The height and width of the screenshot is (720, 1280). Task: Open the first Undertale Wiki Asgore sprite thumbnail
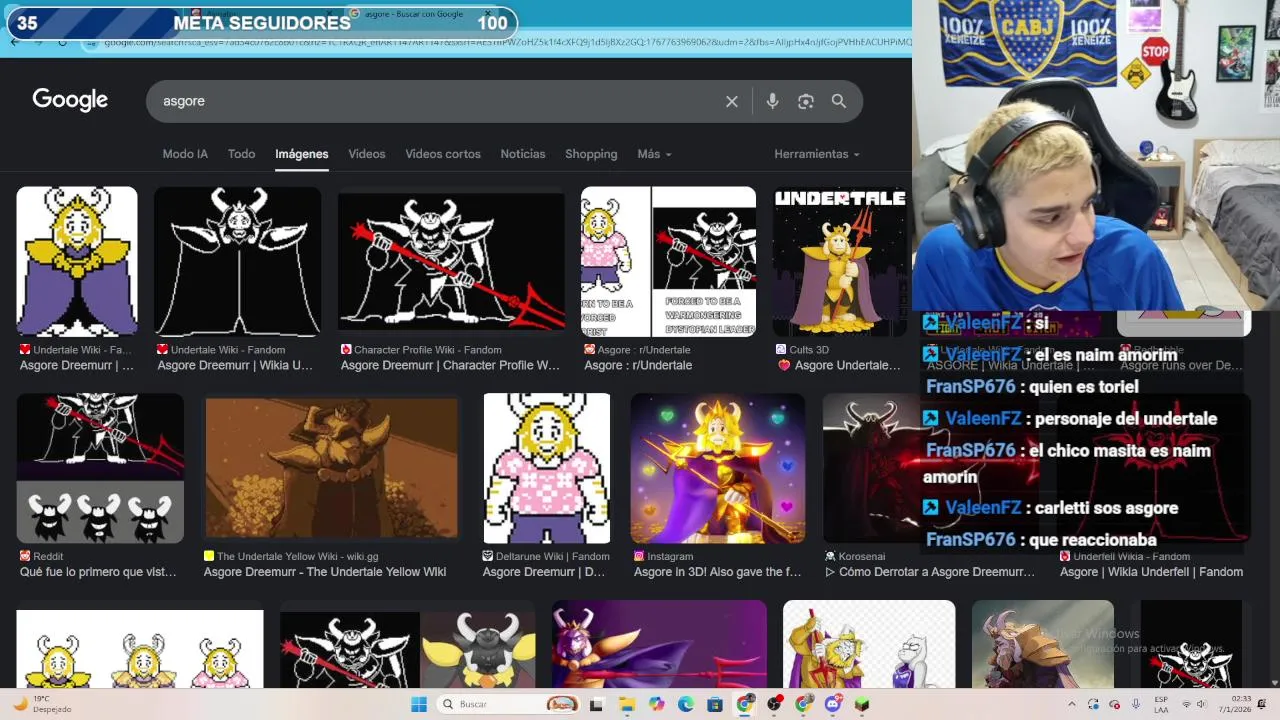point(77,261)
